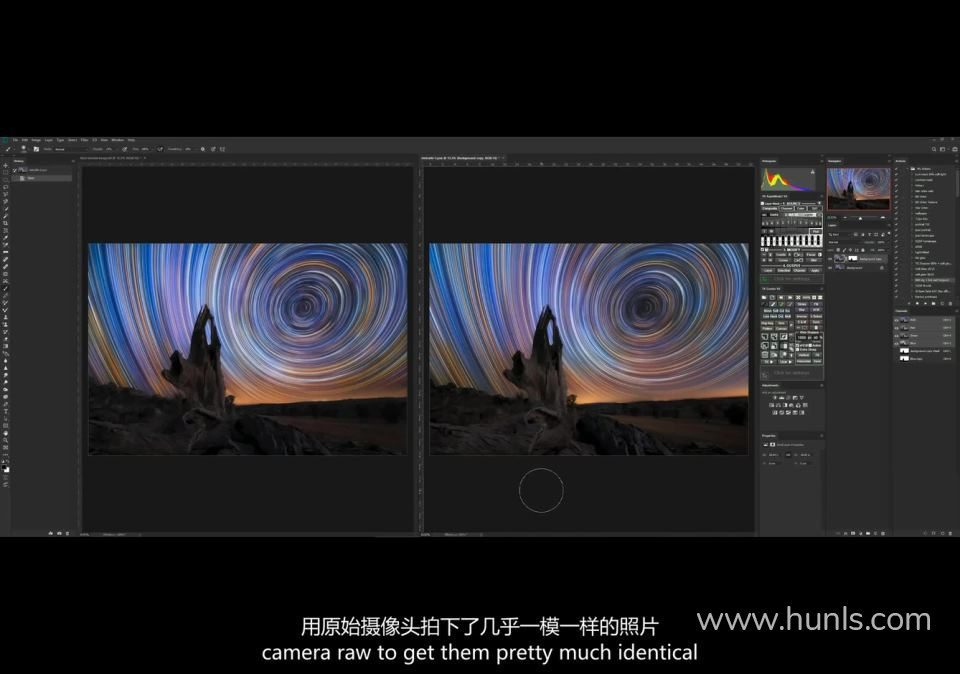Click Composite button in TK RapidMask panel
This screenshot has width=960, height=674.
pos(770,208)
